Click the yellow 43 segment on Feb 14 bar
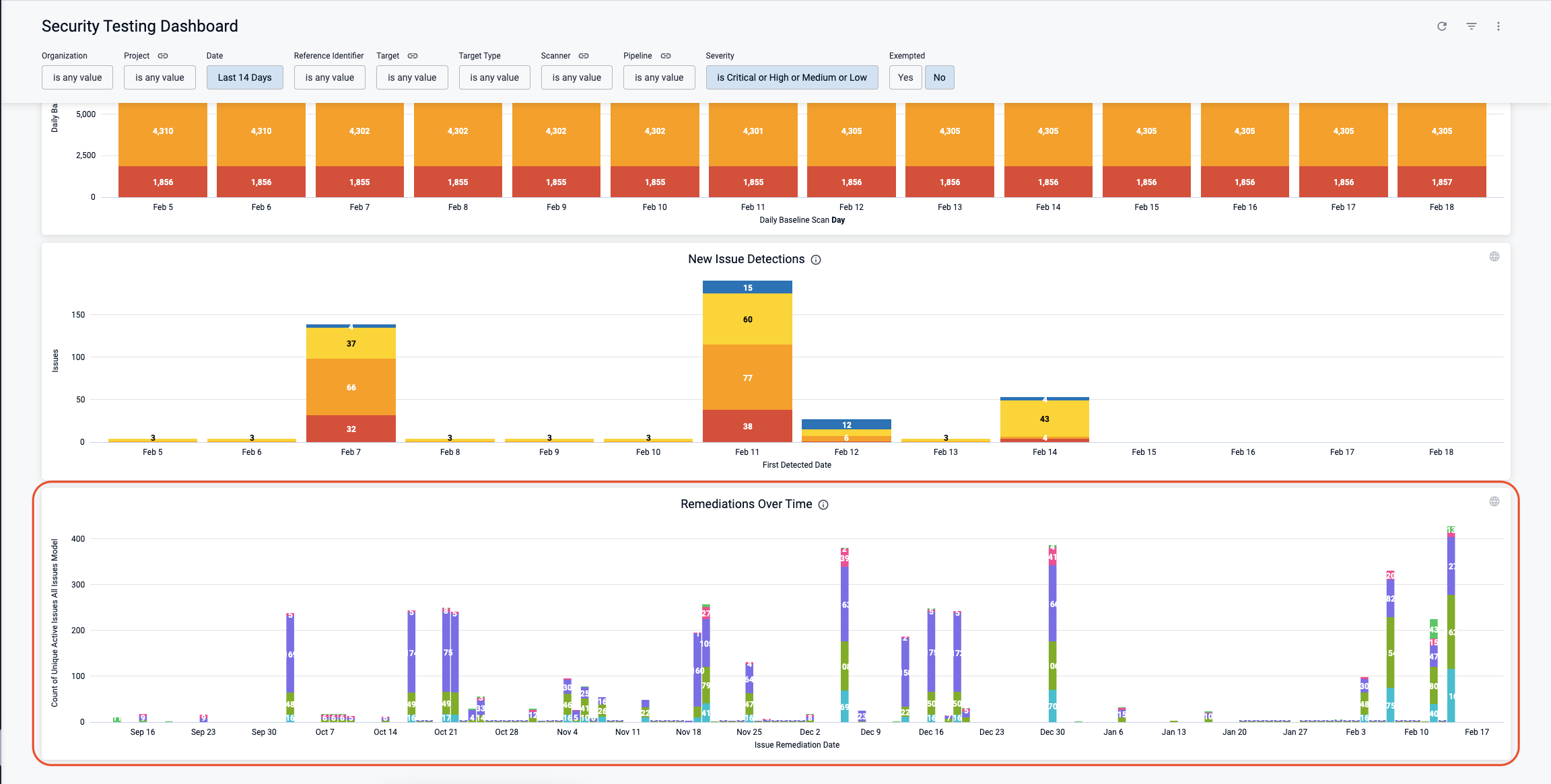 pyautogui.click(x=1044, y=419)
